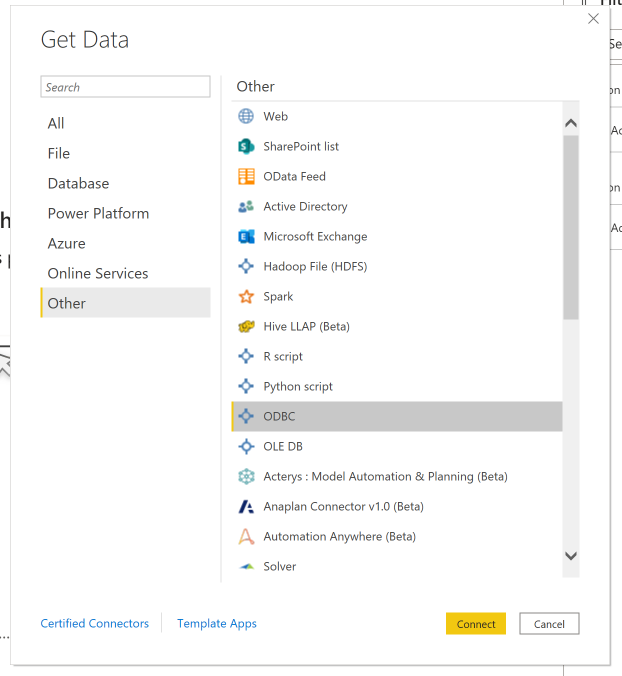This screenshot has height=676, width=622.
Task: Click the Python script connector icon
Action: tap(246, 386)
